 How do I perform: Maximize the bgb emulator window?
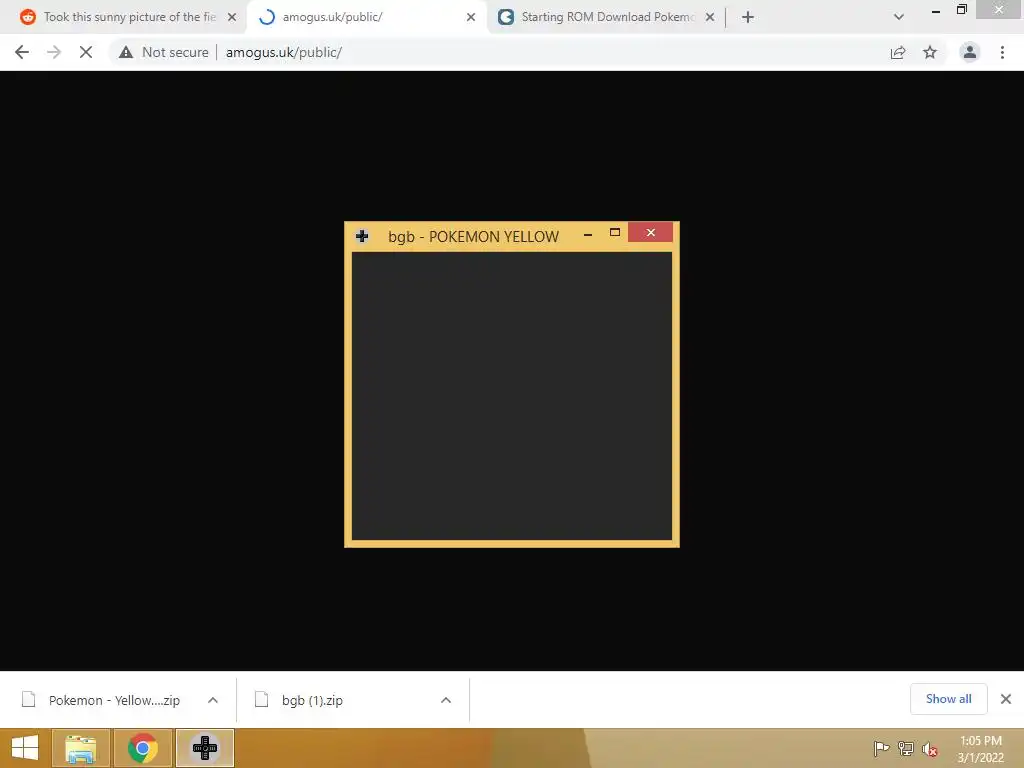(615, 232)
